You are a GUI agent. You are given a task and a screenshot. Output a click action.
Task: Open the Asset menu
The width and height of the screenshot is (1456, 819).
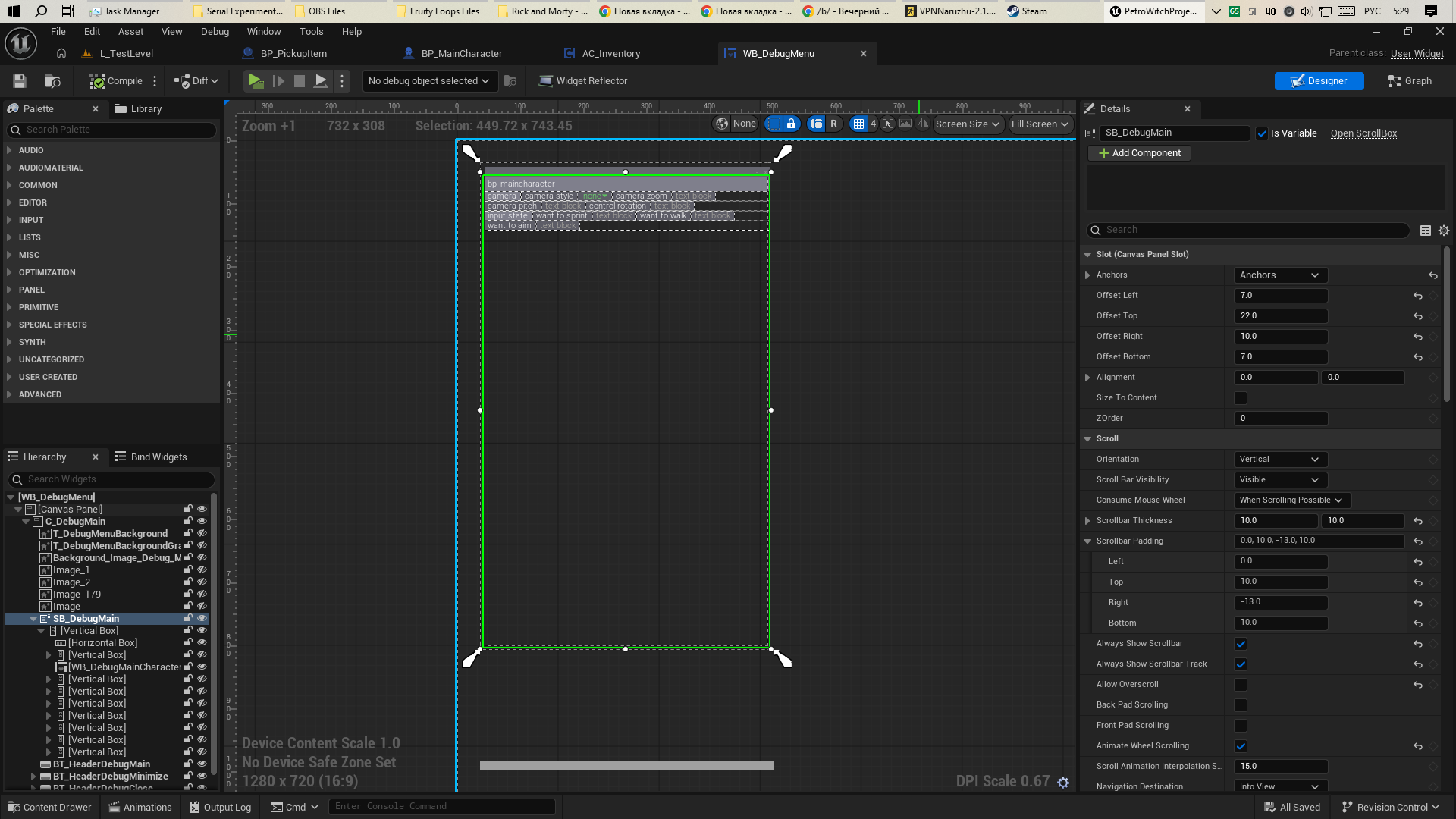pos(130,32)
